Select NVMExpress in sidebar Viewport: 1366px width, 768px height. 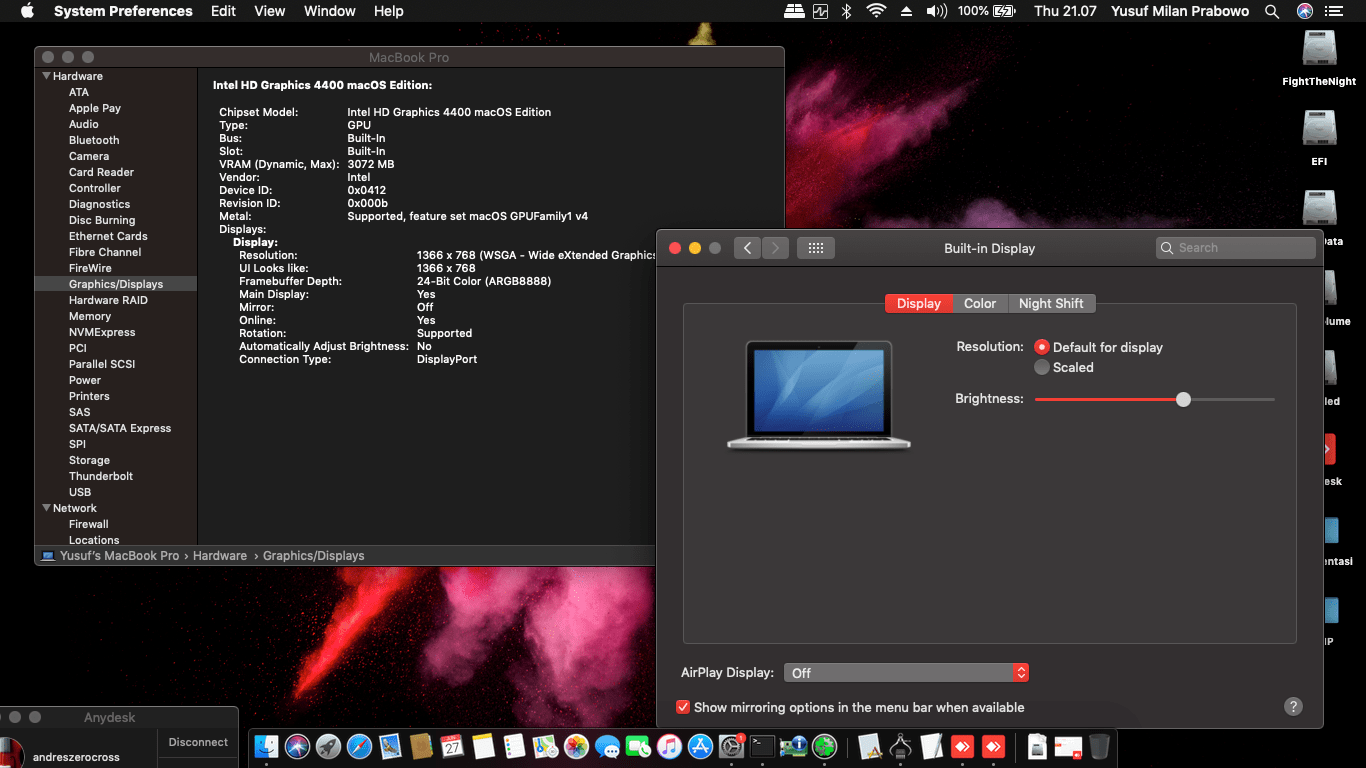pos(102,332)
